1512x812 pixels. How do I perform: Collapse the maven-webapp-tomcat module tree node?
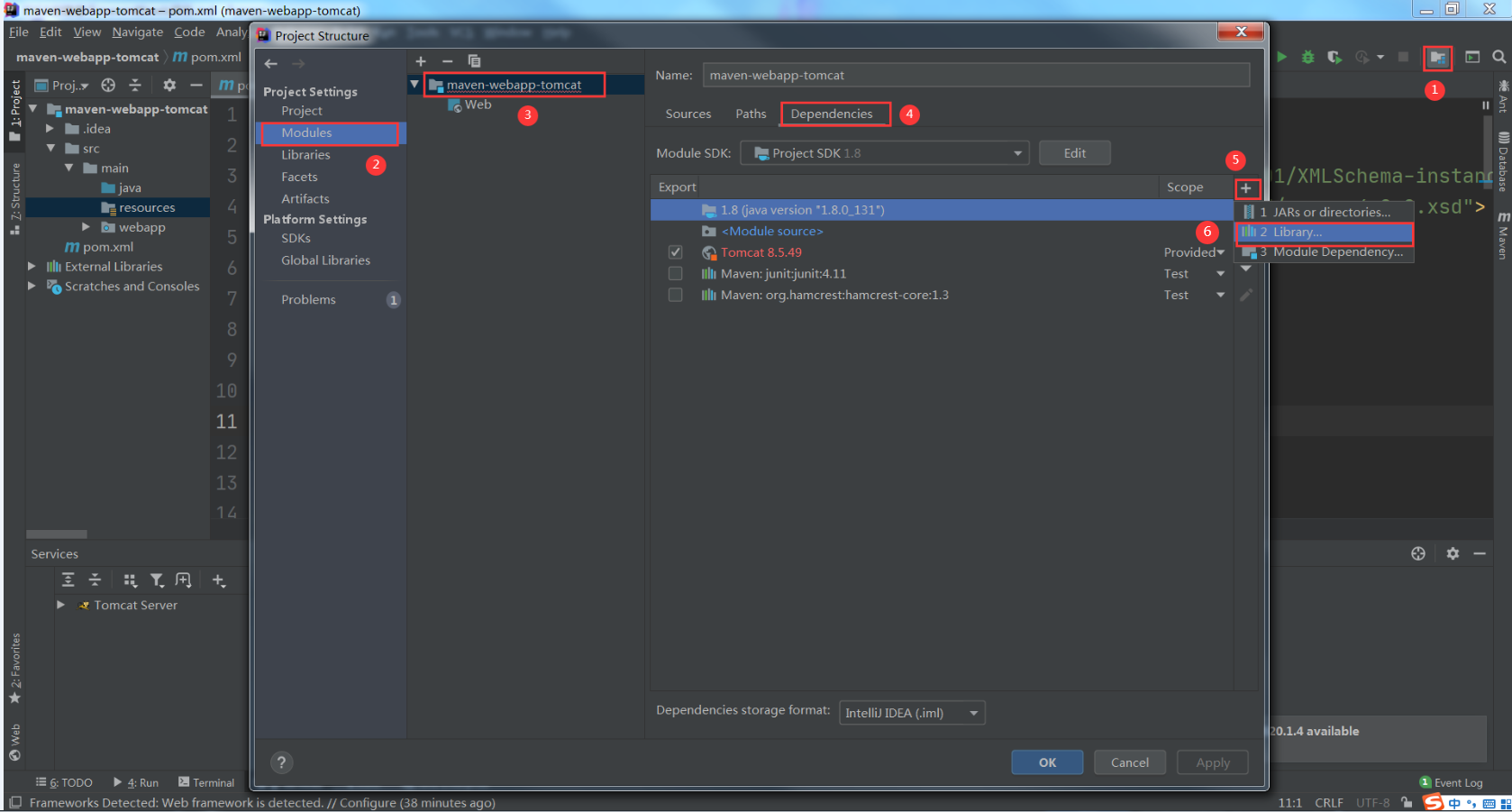click(x=414, y=84)
